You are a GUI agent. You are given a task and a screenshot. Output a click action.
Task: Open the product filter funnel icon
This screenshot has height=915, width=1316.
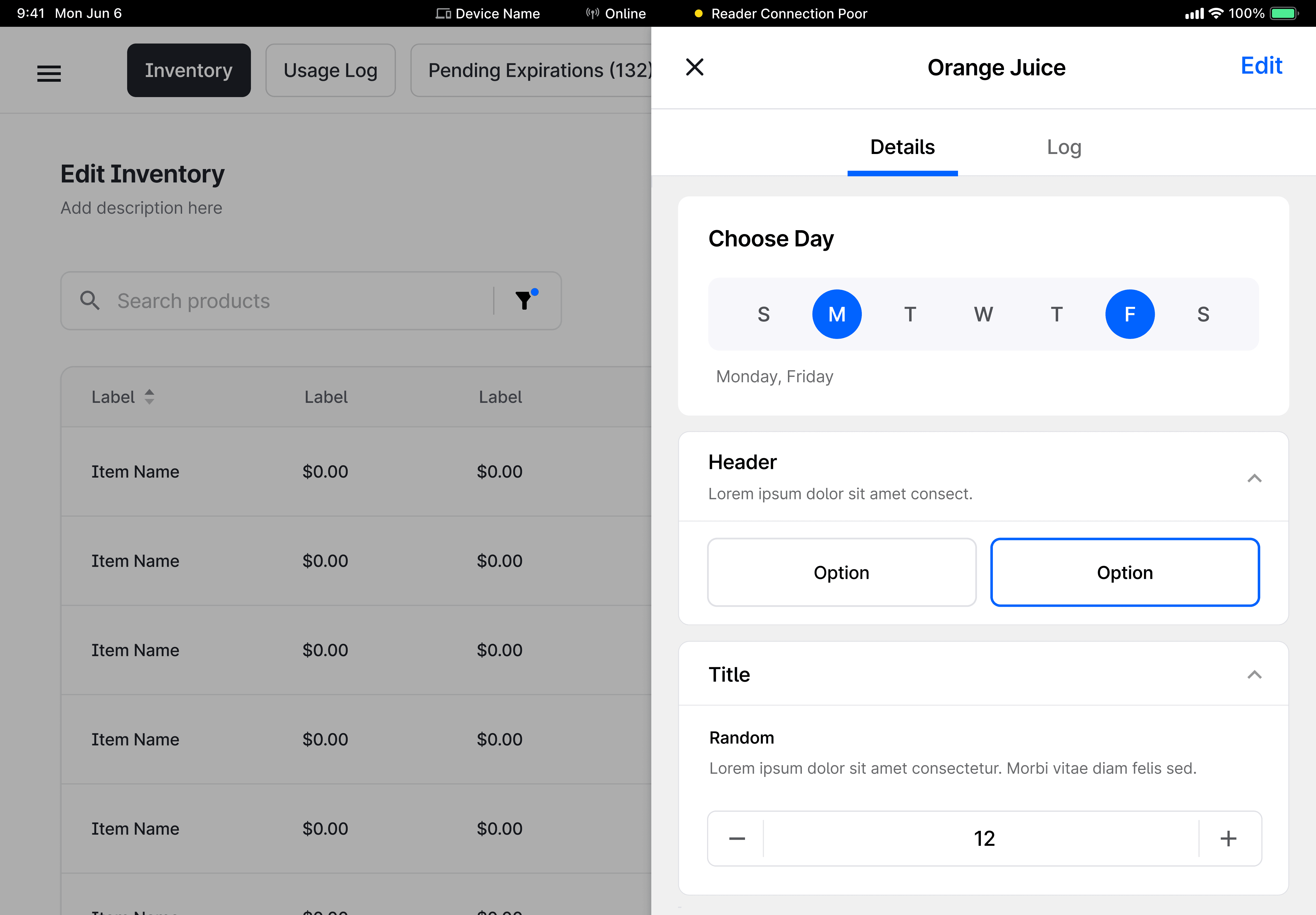point(524,300)
